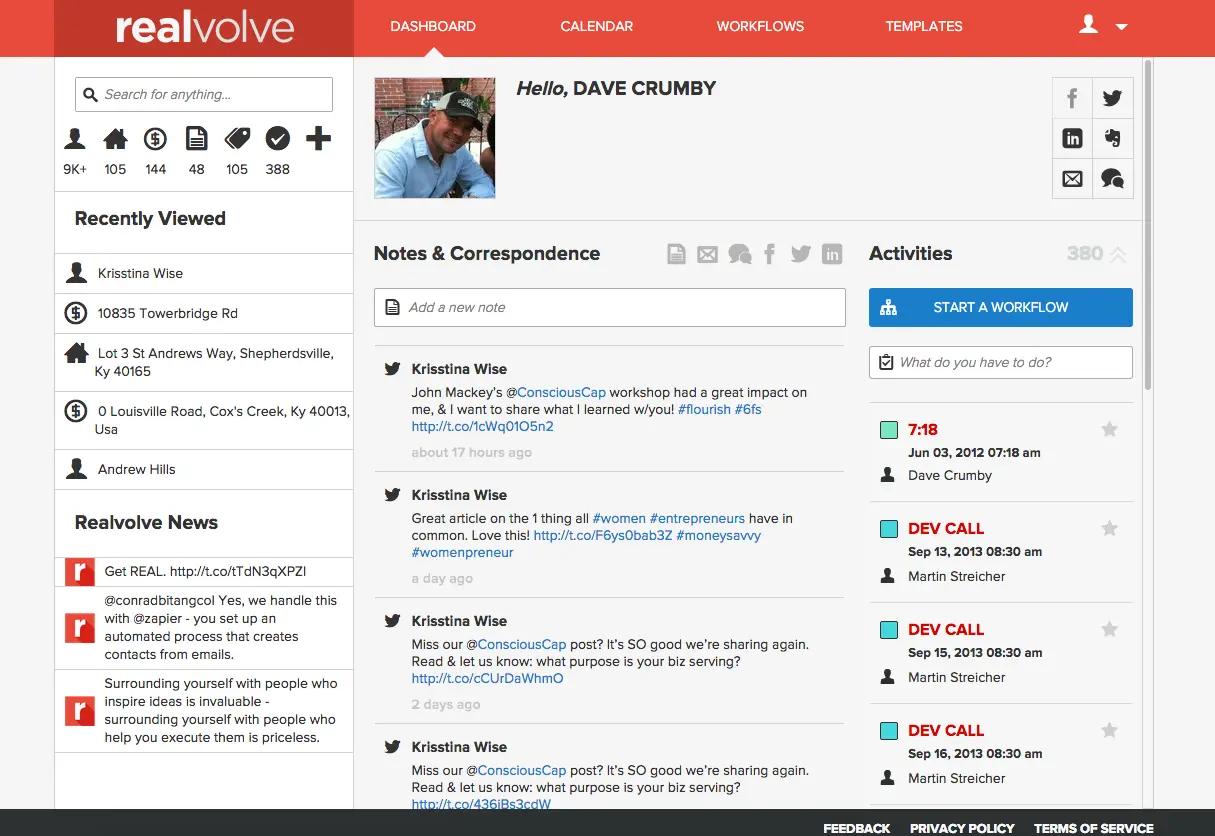Open Dave's LinkedIn via the profile icons

[1072, 138]
